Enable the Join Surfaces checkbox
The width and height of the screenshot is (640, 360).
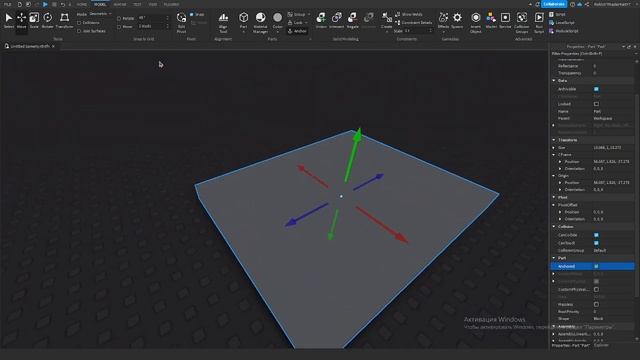coord(79,31)
